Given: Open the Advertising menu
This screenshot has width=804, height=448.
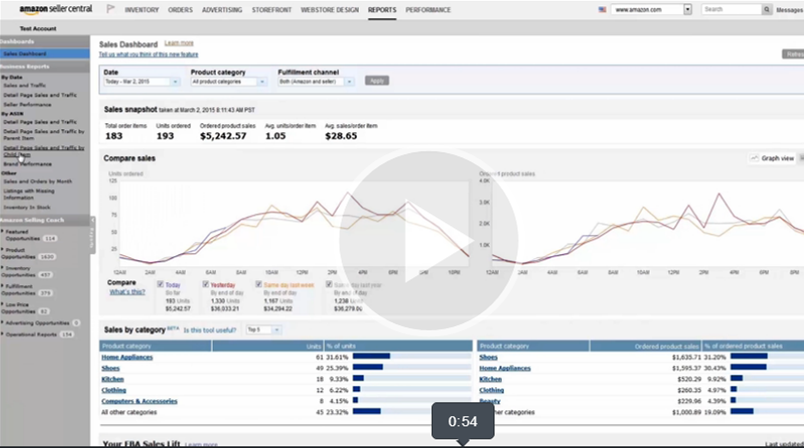Looking at the screenshot, I should (222, 10).
